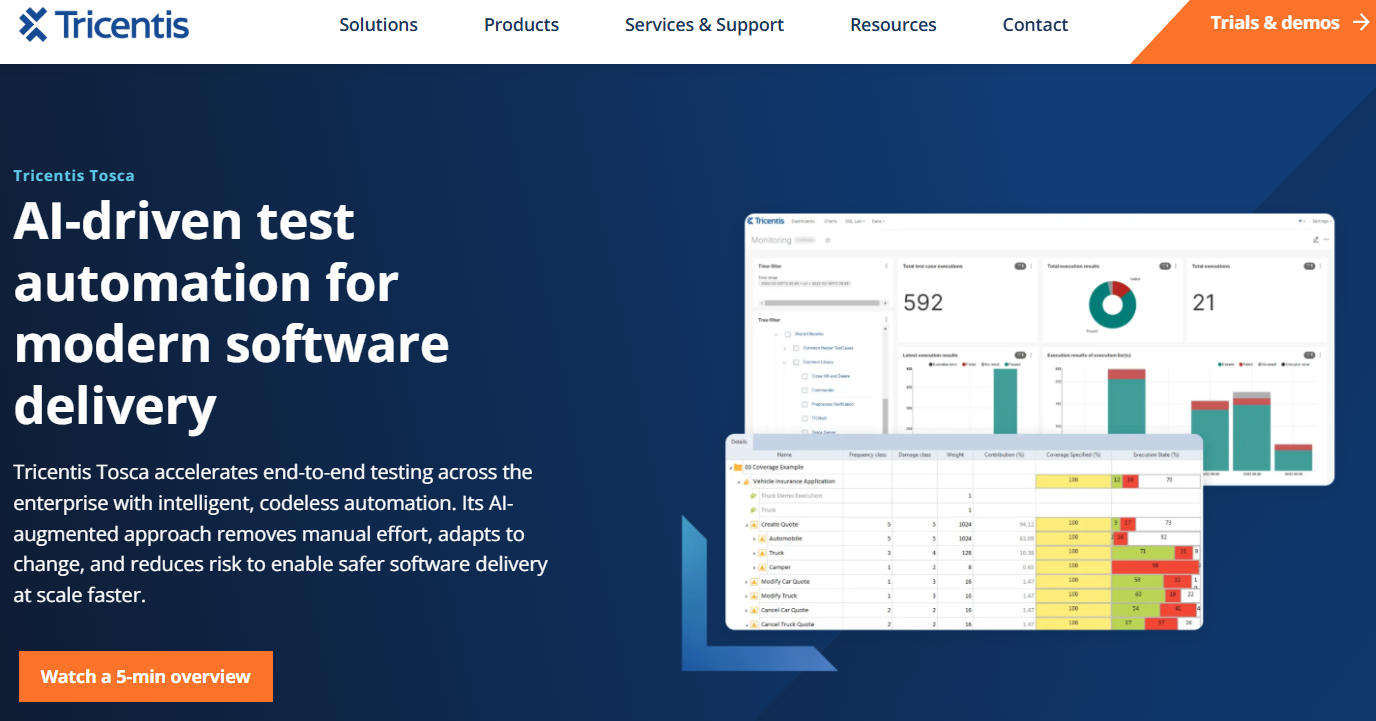Click the 03 Coverage Example folder icon

(737, 467)
